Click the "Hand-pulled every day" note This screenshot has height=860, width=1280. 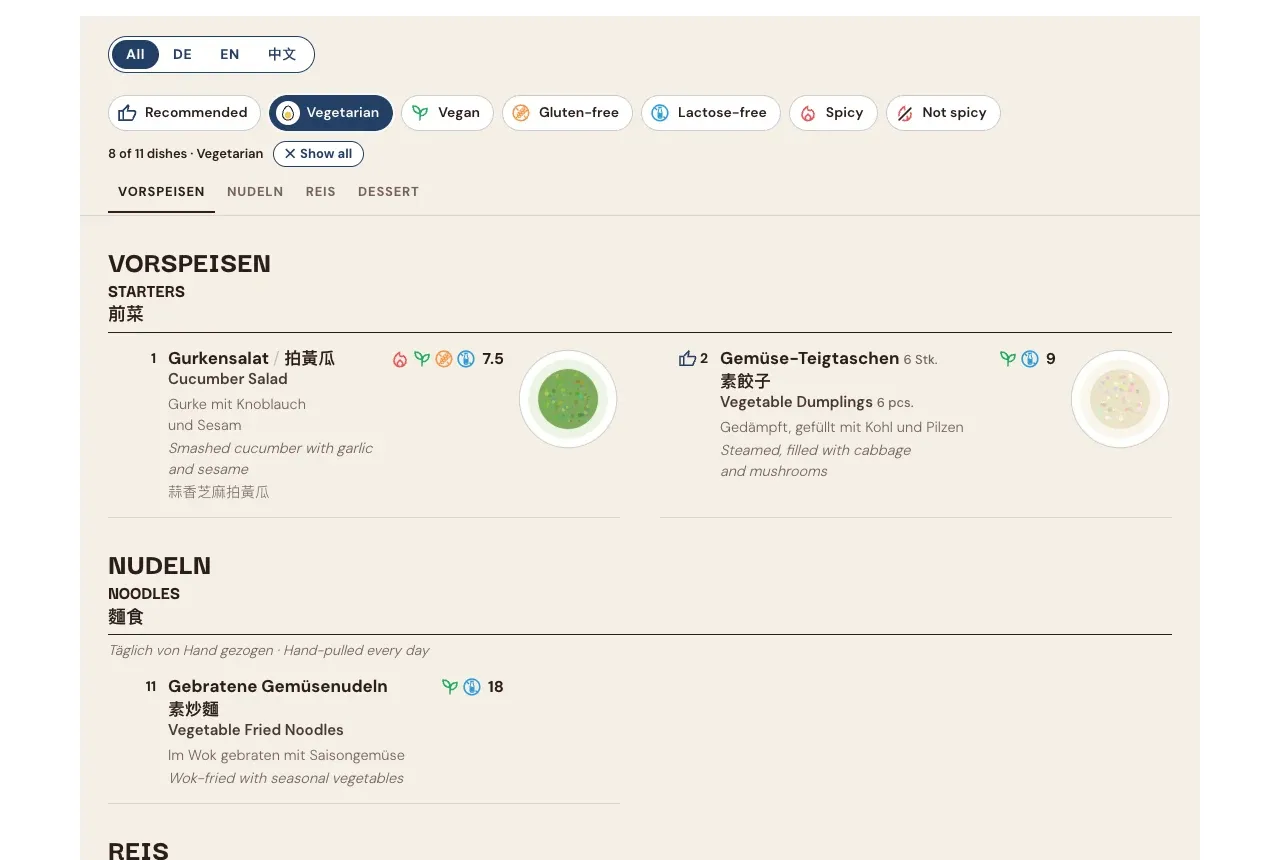[x=356, y=650]
